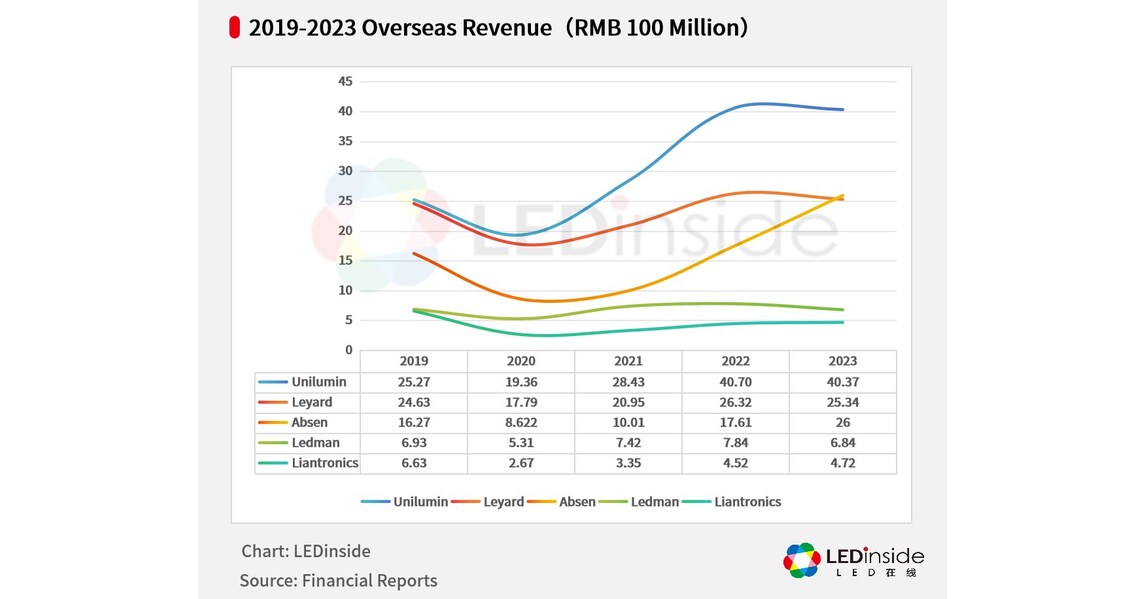
Task: Select the Absen entry in the bottom legend
Action: click(563, 501)
